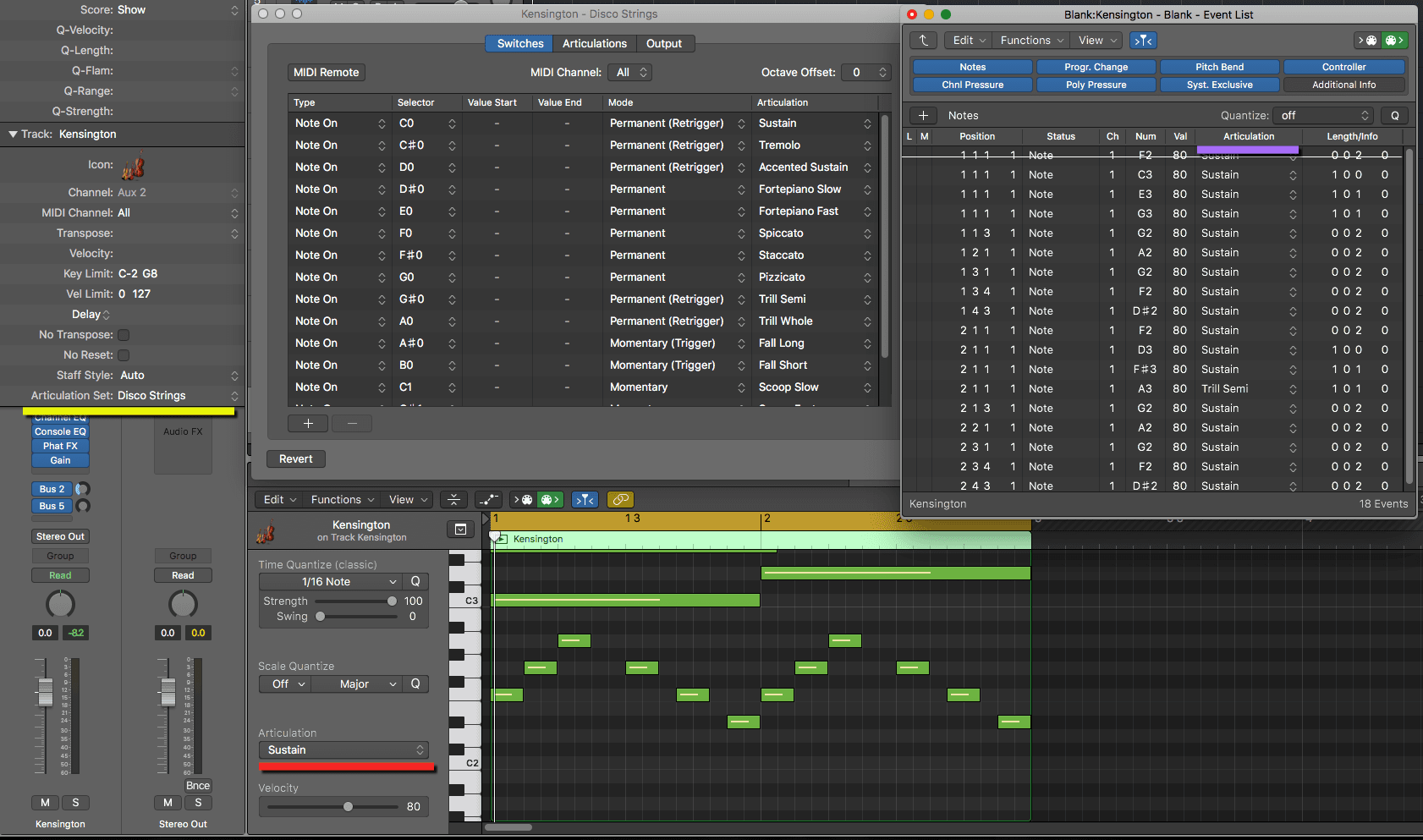1423x840 pixels.
Task: Click the Revert button
Action: coord(296,459)
